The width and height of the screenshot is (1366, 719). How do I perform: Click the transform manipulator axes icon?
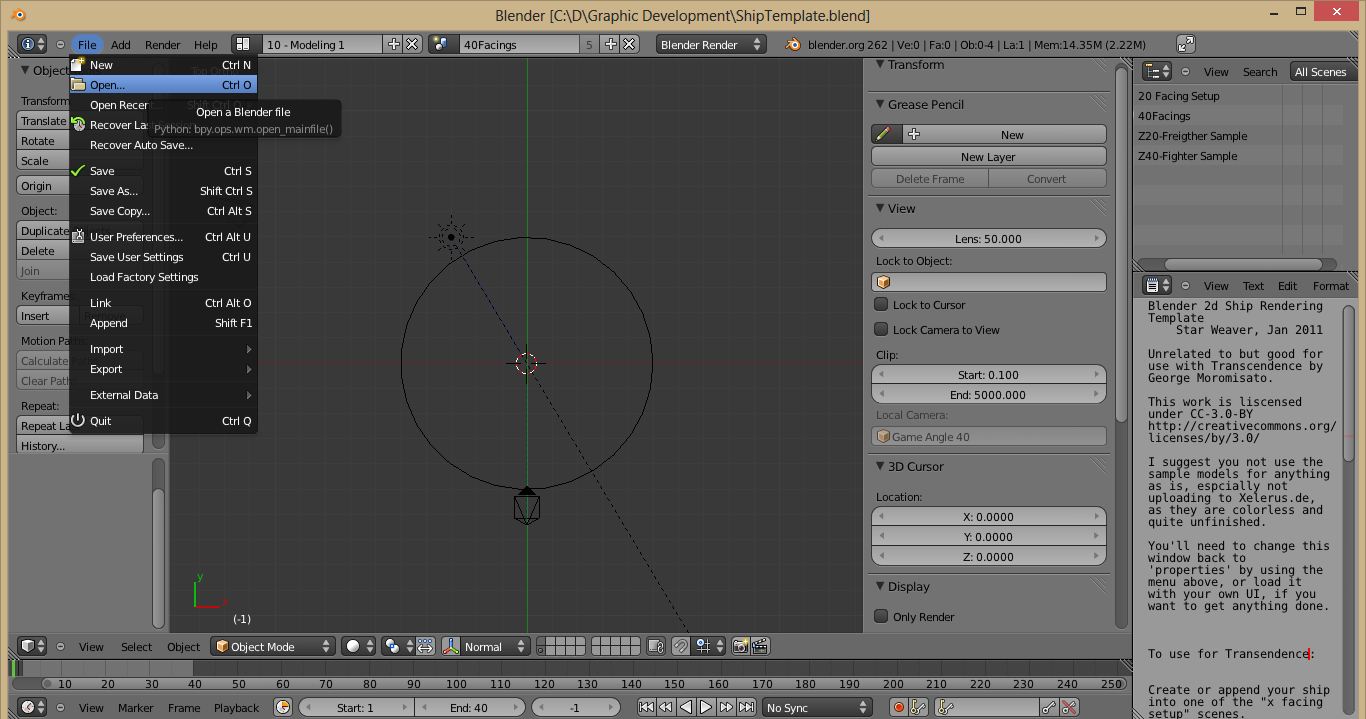coord(451,646)
